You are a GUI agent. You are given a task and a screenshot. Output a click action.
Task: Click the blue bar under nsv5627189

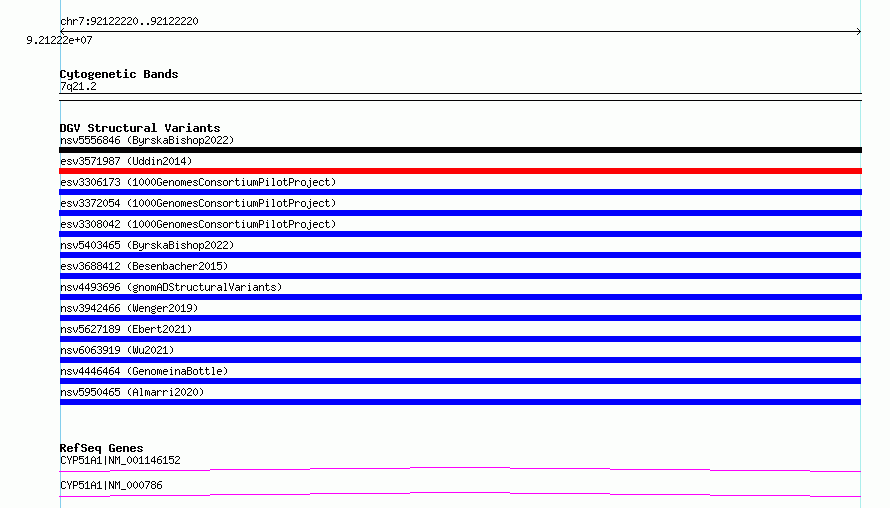tap(460, 339)
